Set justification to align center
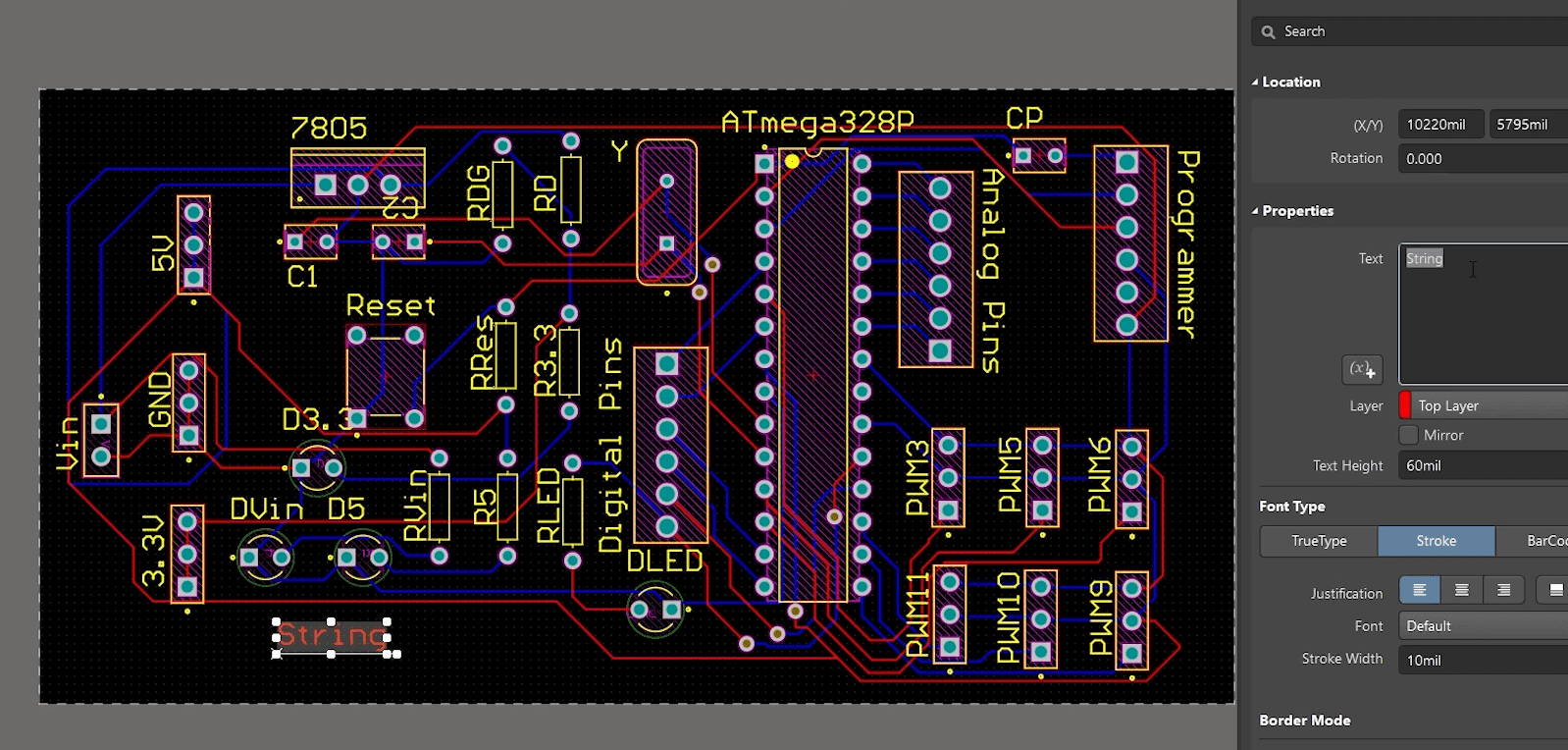The height and width of the screenshot is (750, 1568). (1461, 589)
